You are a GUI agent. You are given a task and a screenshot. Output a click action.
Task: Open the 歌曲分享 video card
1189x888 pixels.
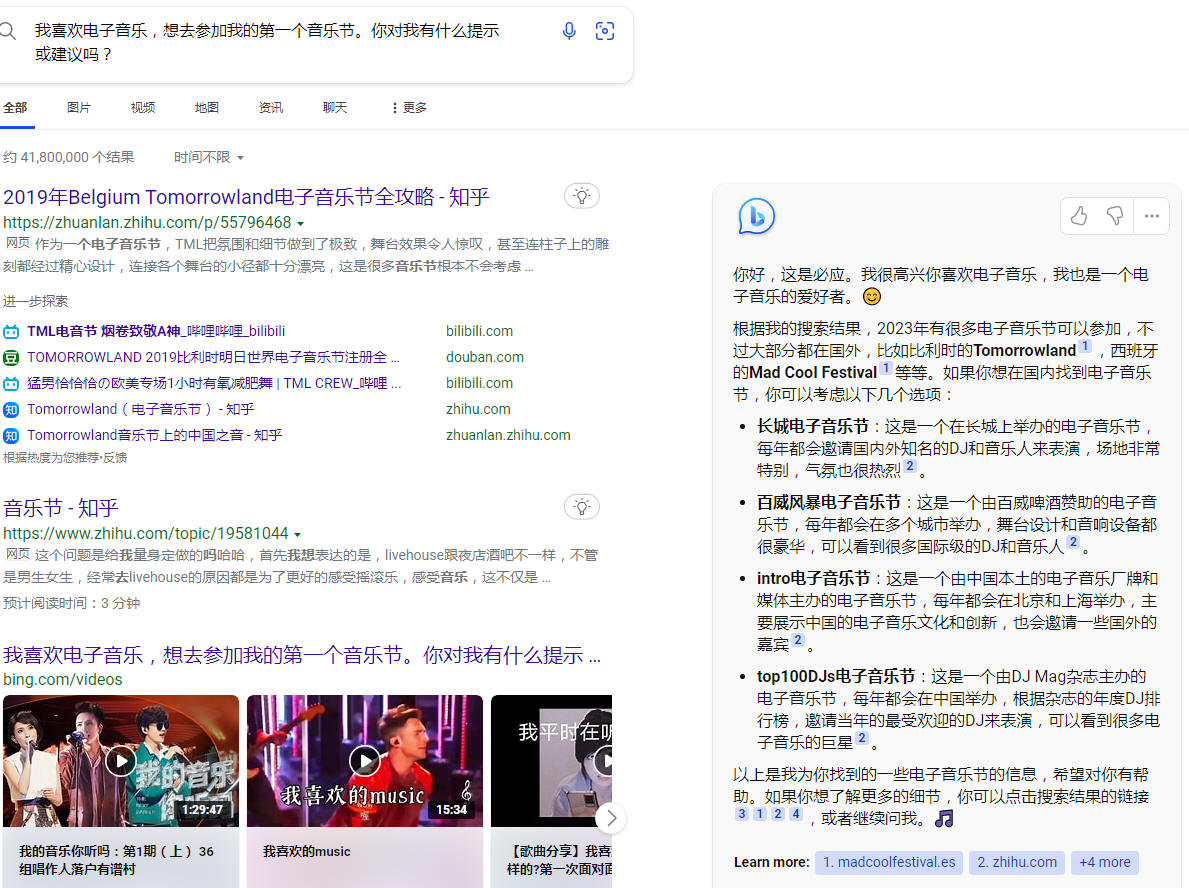click(551, 791)
